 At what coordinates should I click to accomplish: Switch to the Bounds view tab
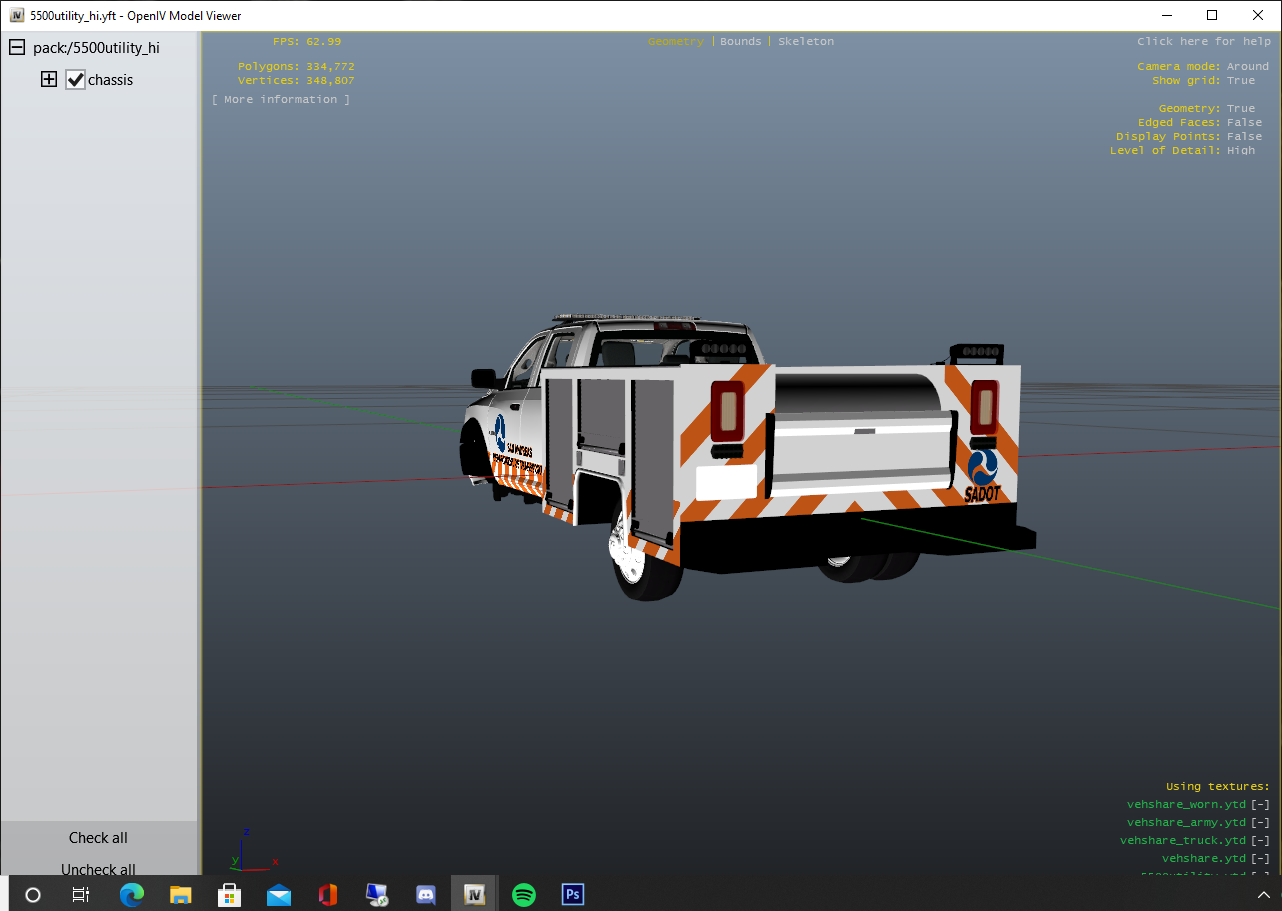(740, 41)
